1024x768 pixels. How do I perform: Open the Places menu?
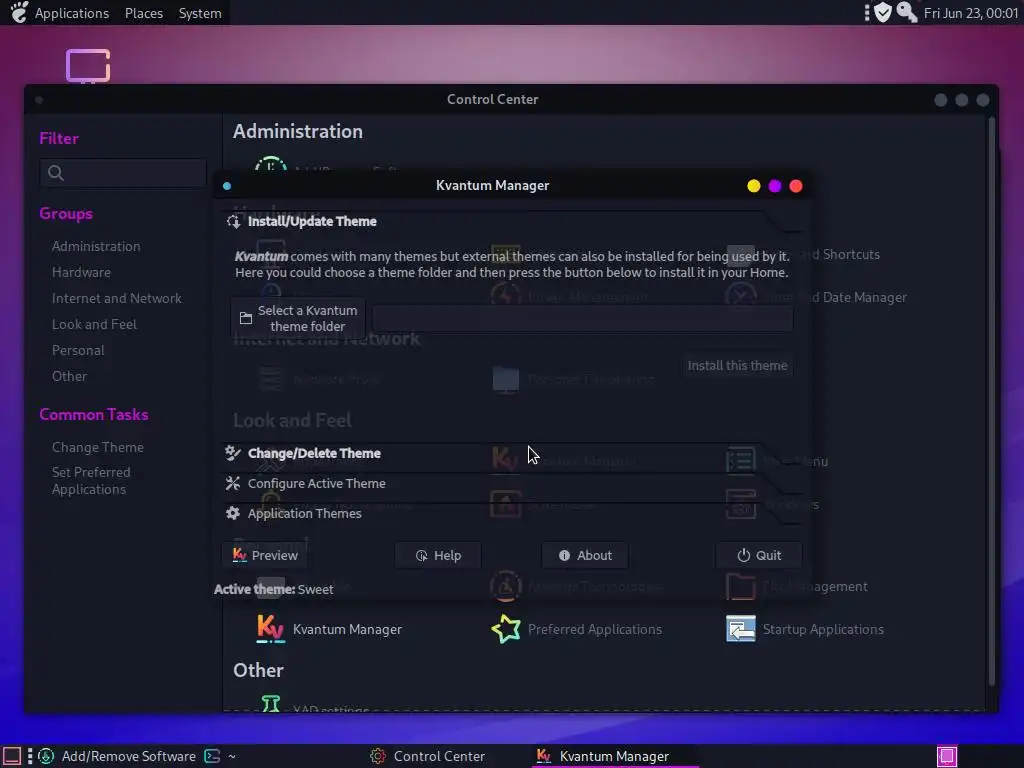(144, 13)
